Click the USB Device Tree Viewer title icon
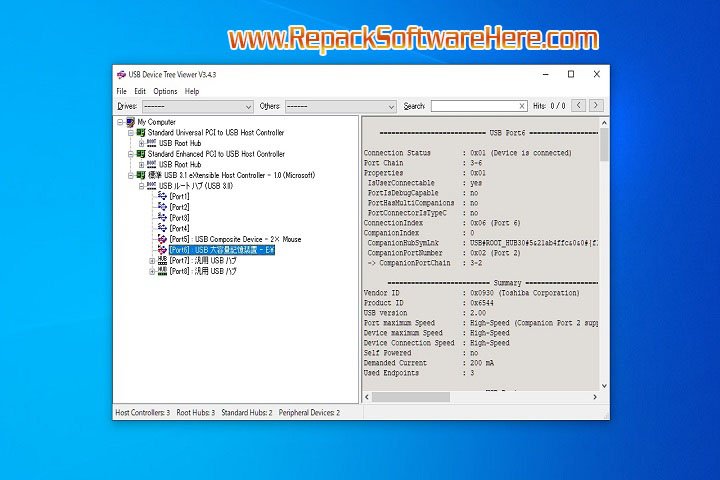Image resolution: width=720 pixels, height=480 pixels. coord(121,74)
